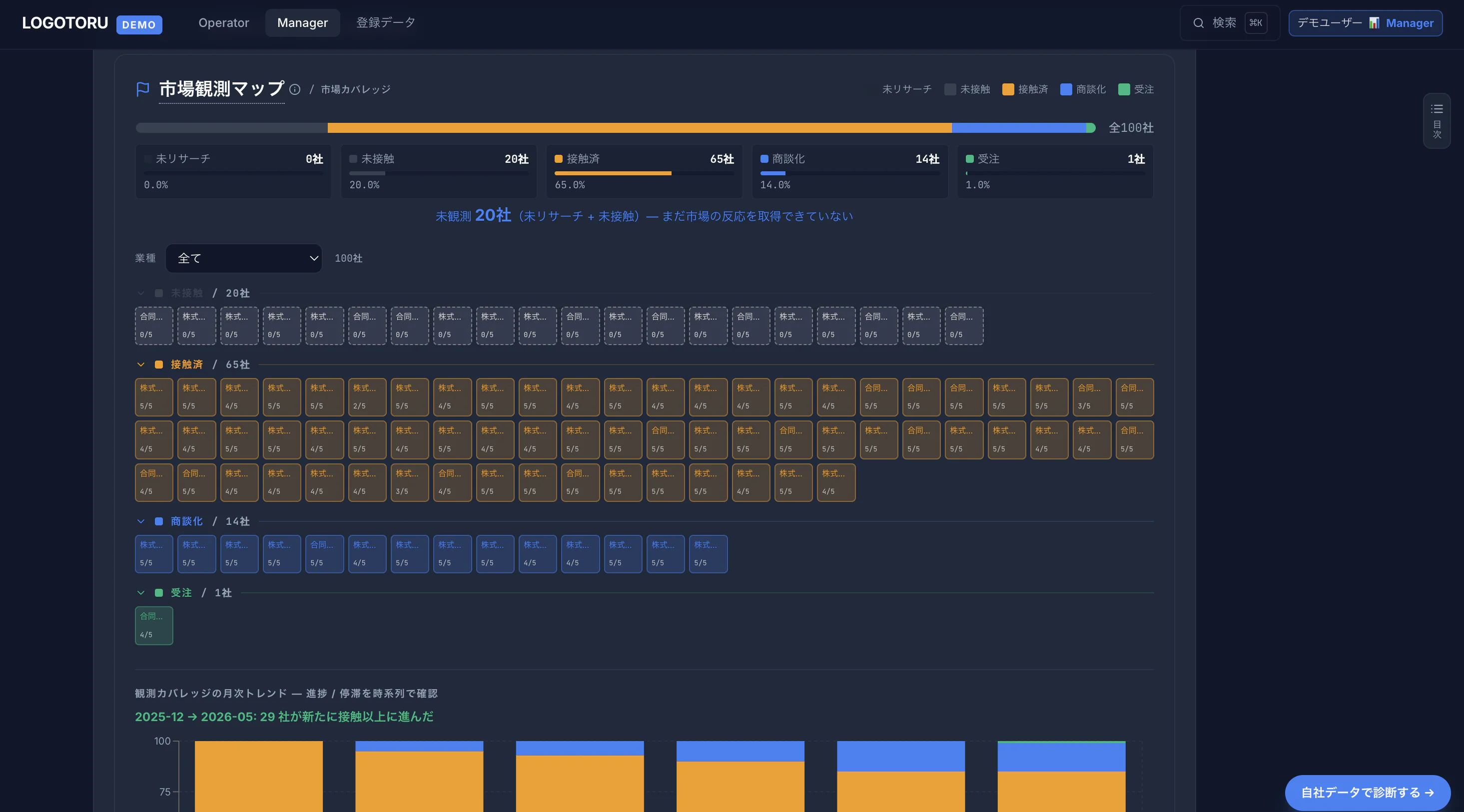Click the 全100社 total label

[1131, 128]
